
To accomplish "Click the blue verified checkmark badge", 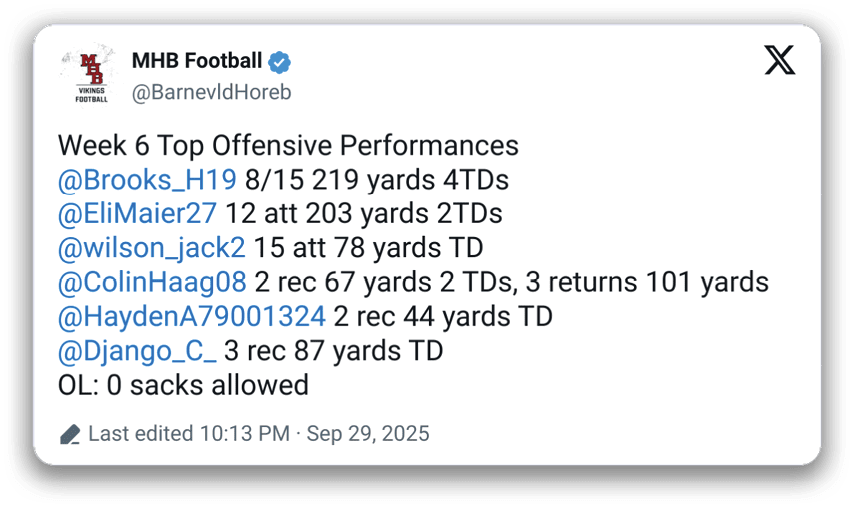I will [x=281, y=62].
